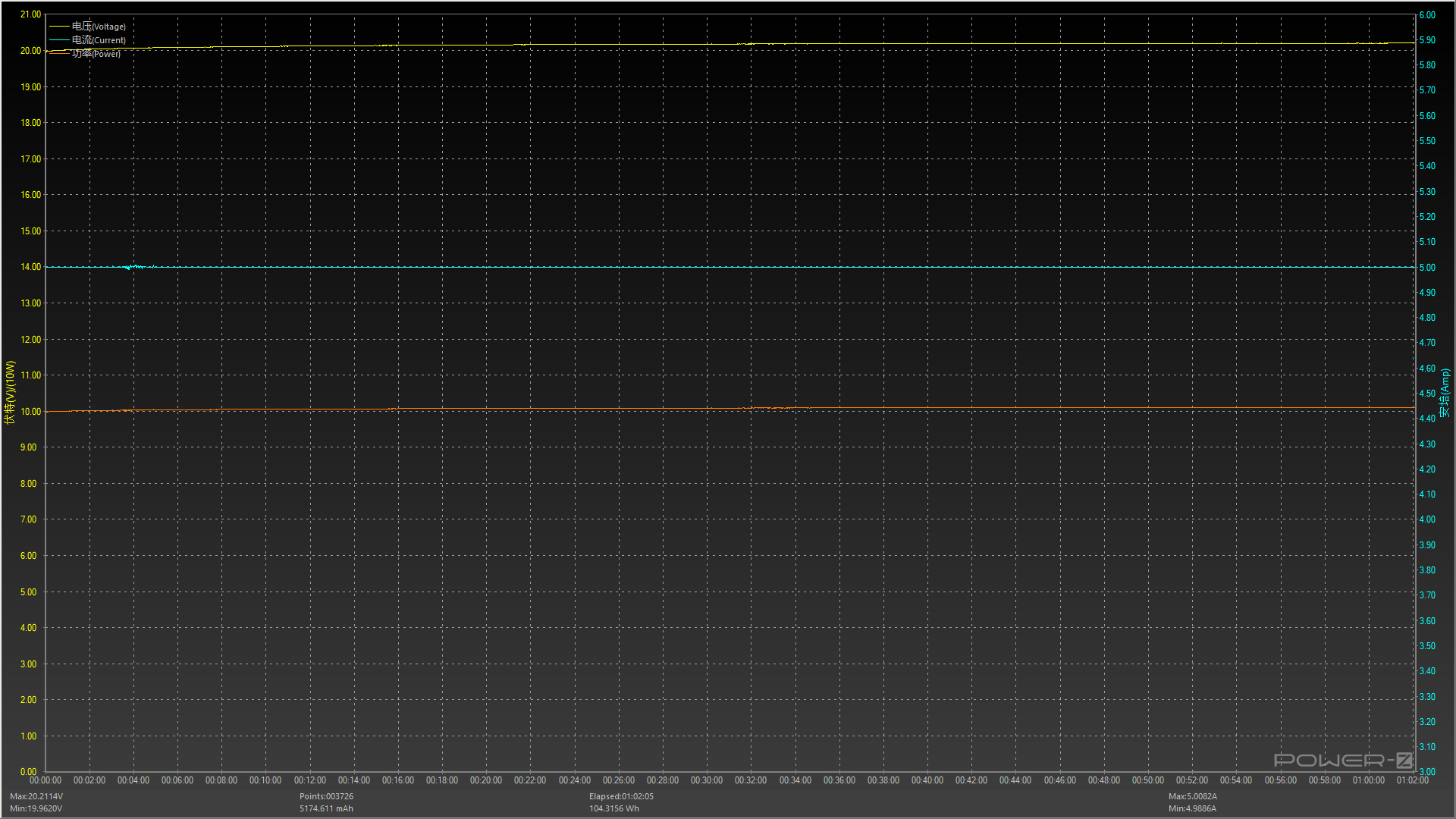Click the right axis Amp title label
This screenshot has height=819, width=1456.
tap(1445, 392)
